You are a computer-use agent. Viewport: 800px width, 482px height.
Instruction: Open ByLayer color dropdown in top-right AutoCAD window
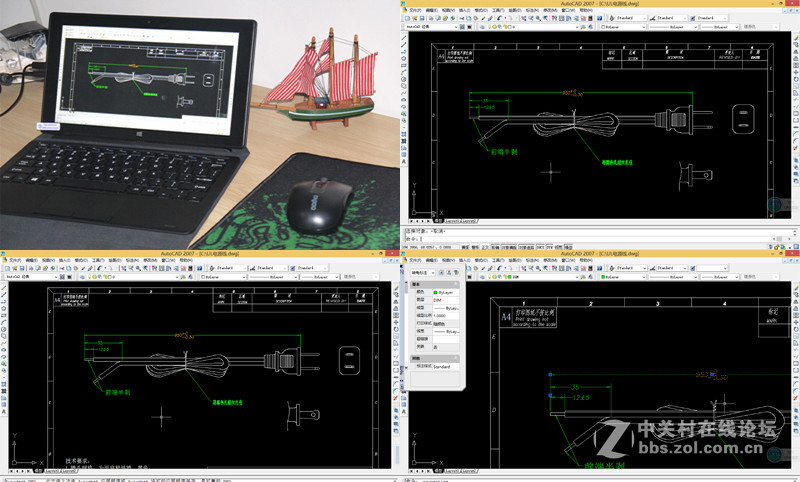coord(623,27)
